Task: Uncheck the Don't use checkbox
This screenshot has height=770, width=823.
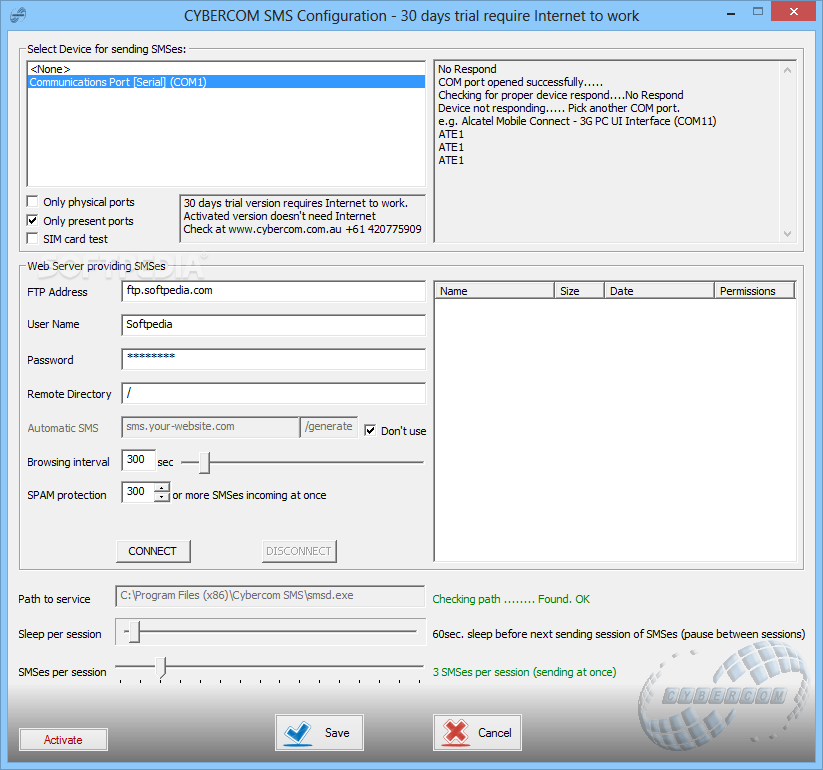Action: (x=370, y=430)
